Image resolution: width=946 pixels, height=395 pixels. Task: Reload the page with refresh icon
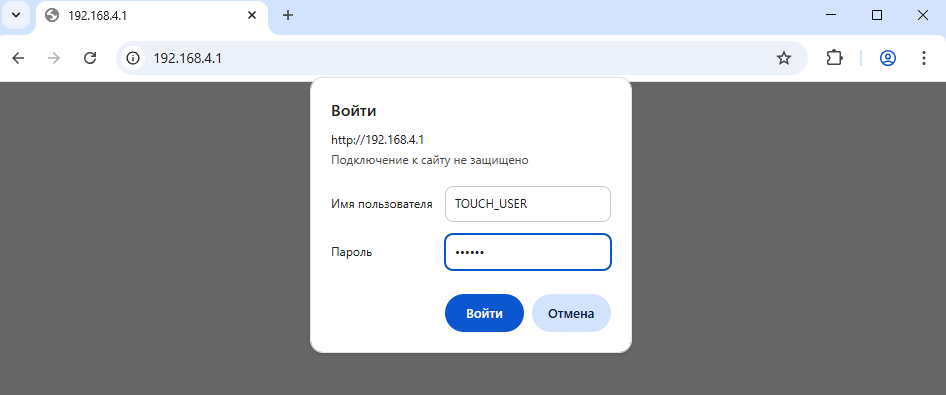[90, 58]
